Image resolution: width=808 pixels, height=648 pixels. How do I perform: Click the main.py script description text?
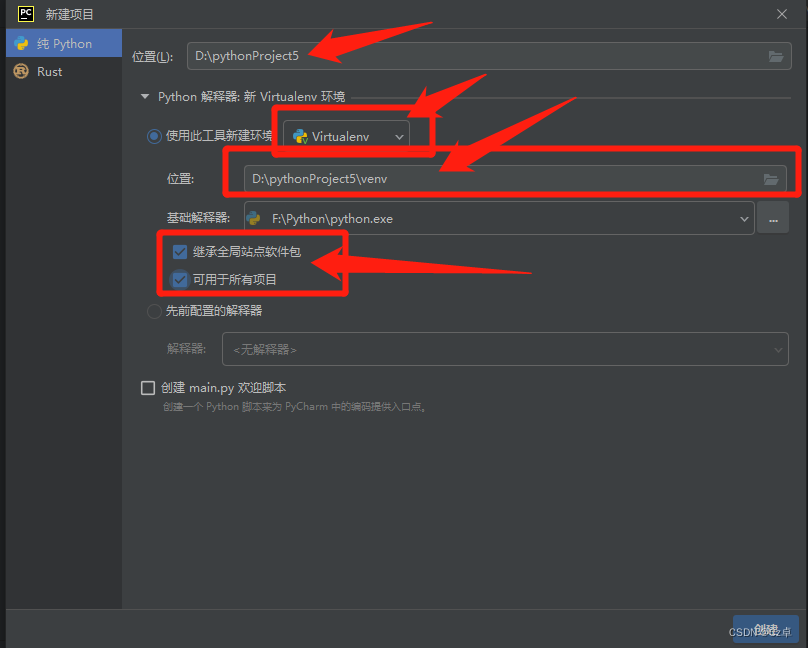294,406
